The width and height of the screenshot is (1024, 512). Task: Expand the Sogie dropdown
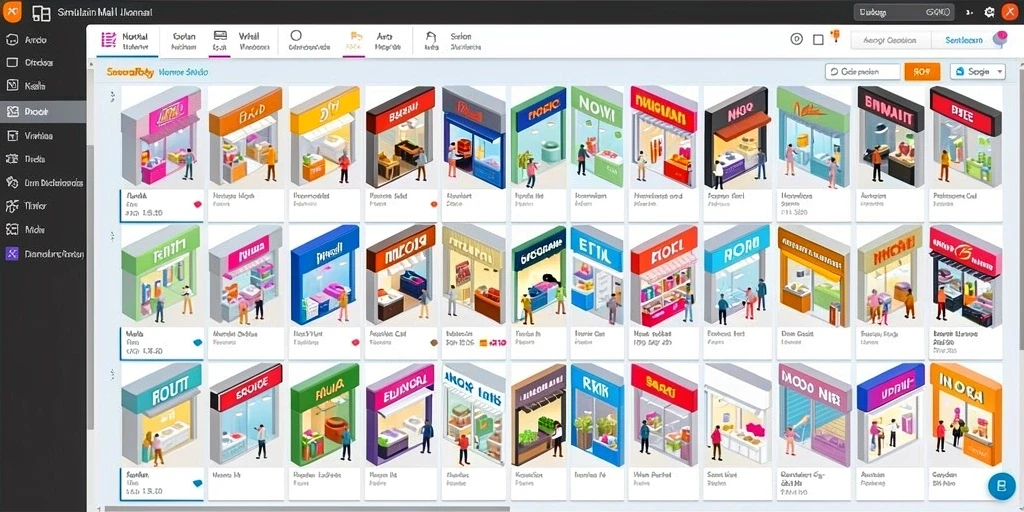(978, 71)
